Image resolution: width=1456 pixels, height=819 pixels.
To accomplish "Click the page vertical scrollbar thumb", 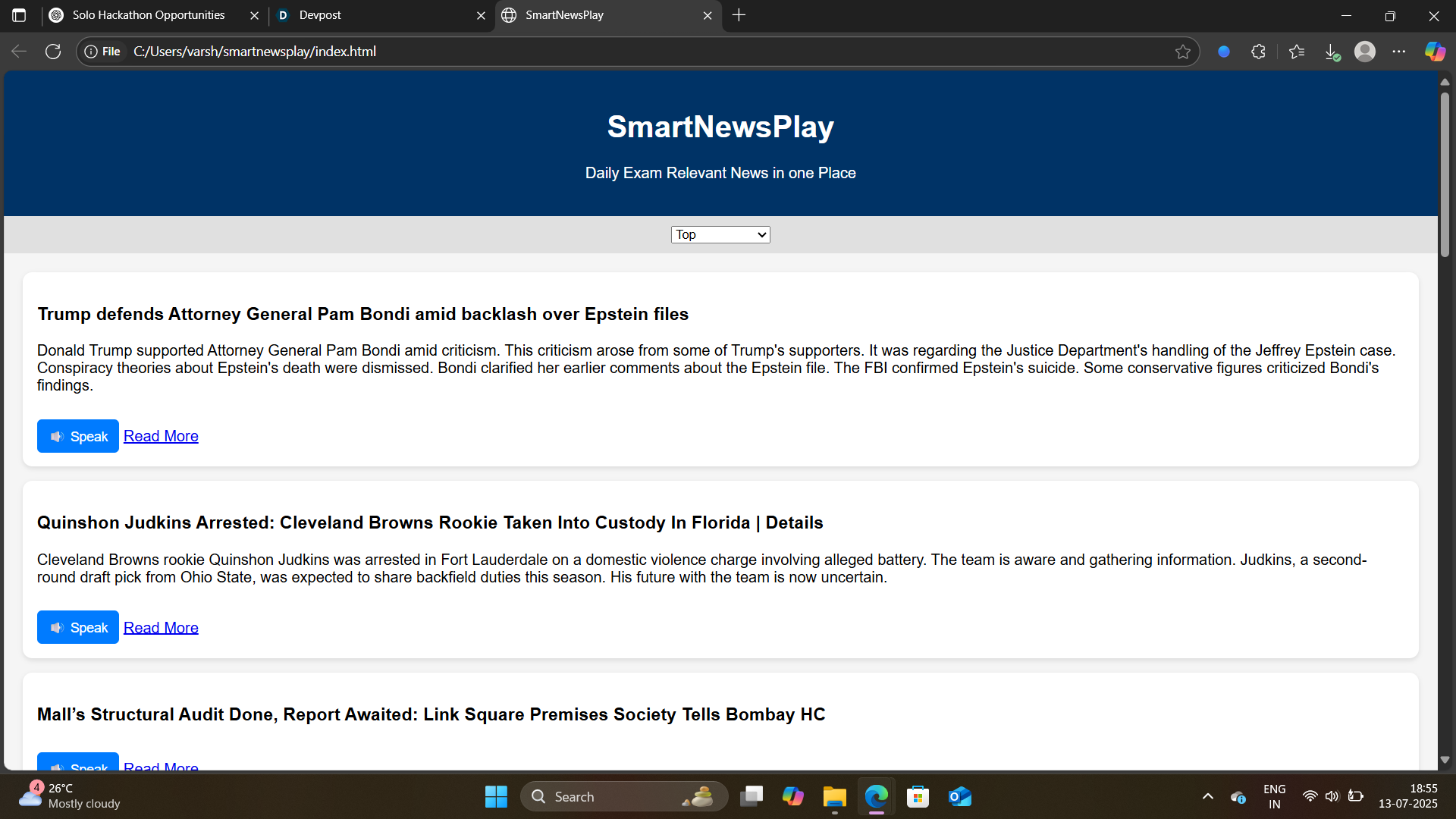I will pyautogui.click(x=1445, y=174).
